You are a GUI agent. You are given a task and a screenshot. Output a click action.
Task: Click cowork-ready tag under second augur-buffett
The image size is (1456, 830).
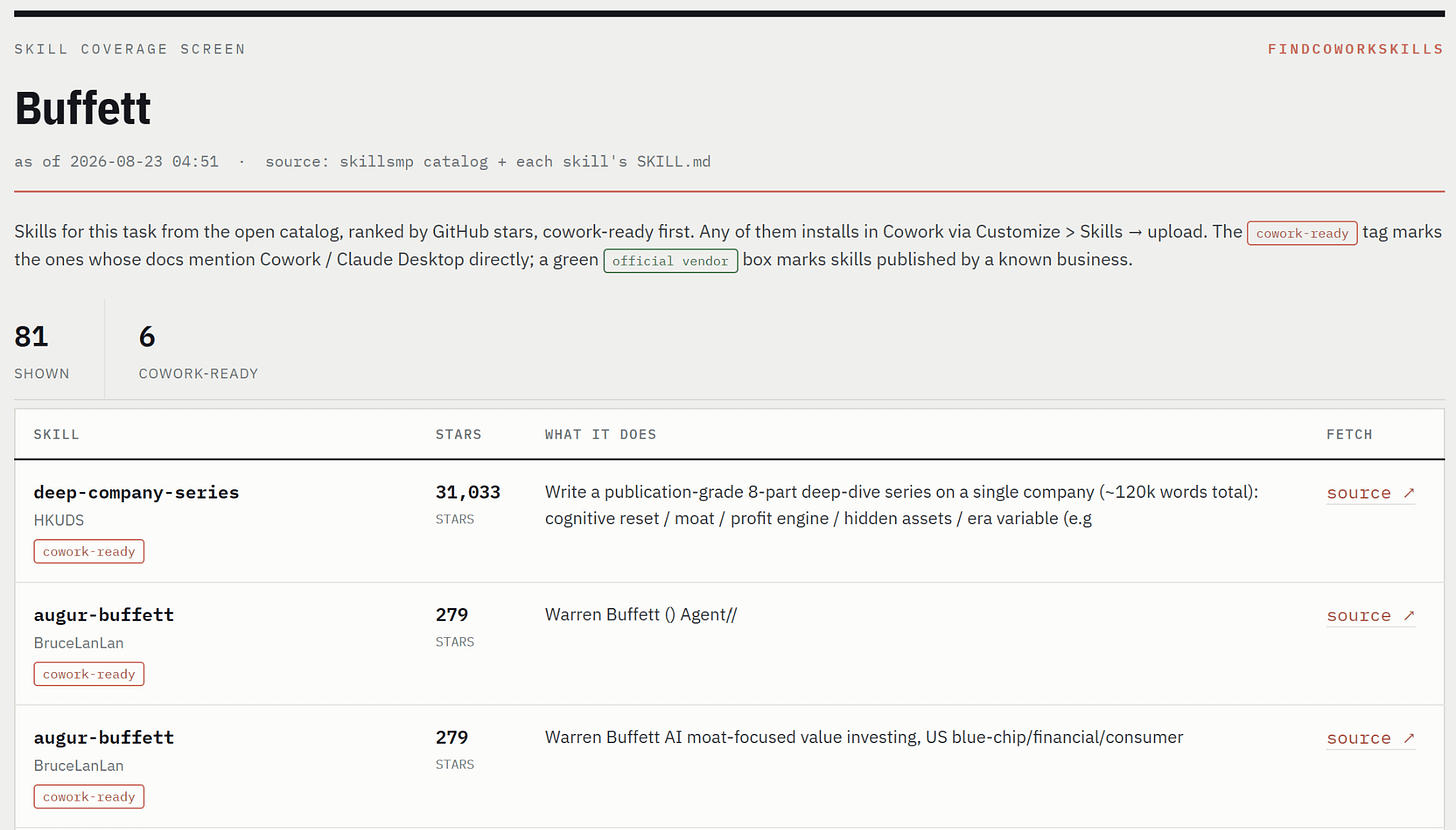89,797
